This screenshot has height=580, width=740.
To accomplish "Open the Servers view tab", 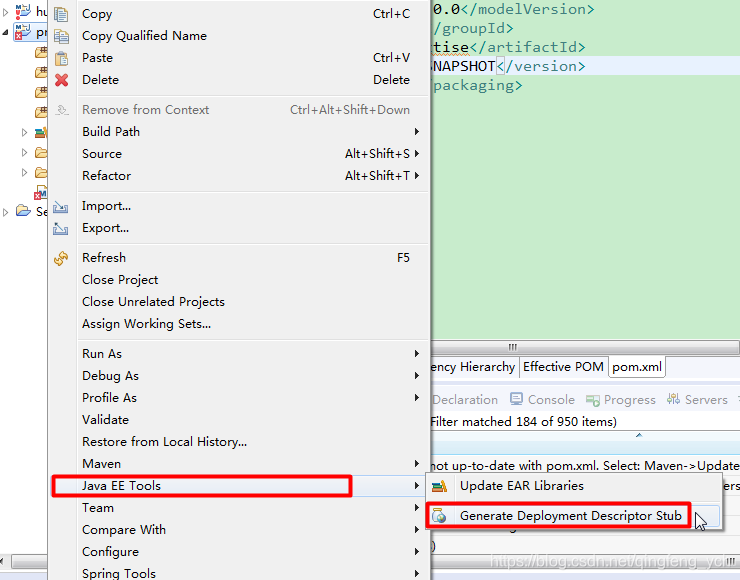I will pyautogui.click(x=697, y=400).
